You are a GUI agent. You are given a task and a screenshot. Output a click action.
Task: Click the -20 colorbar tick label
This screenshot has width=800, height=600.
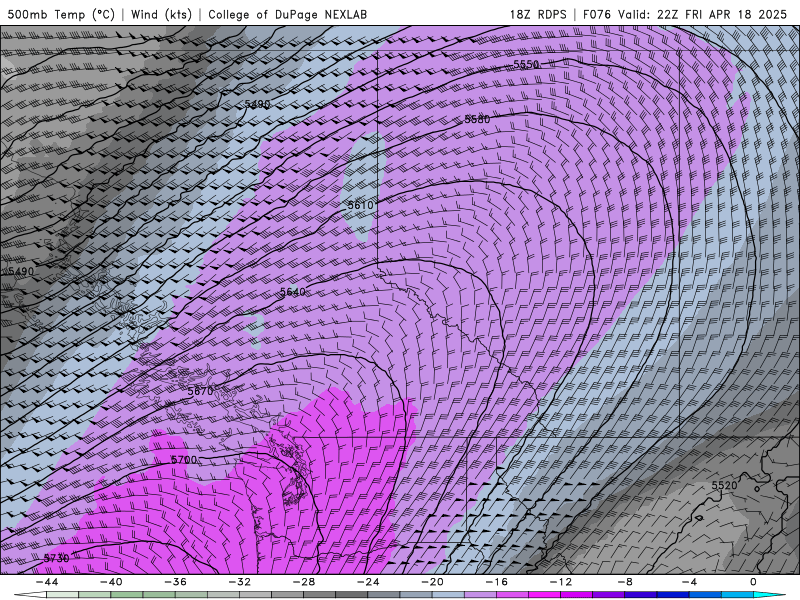pyautogui.click(x=432, y=582)
